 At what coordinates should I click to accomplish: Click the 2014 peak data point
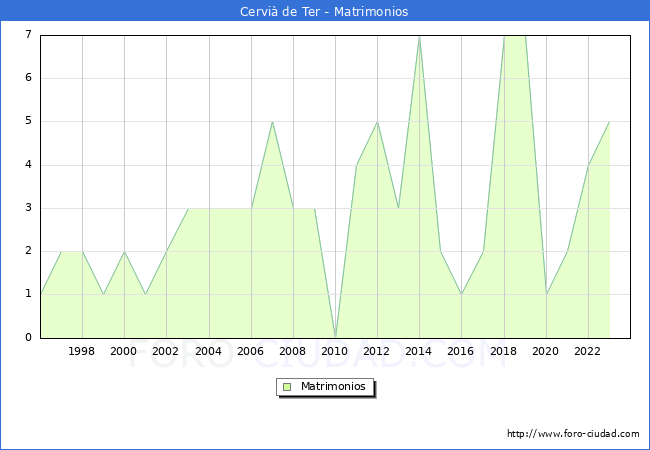(x=419, y=36)
